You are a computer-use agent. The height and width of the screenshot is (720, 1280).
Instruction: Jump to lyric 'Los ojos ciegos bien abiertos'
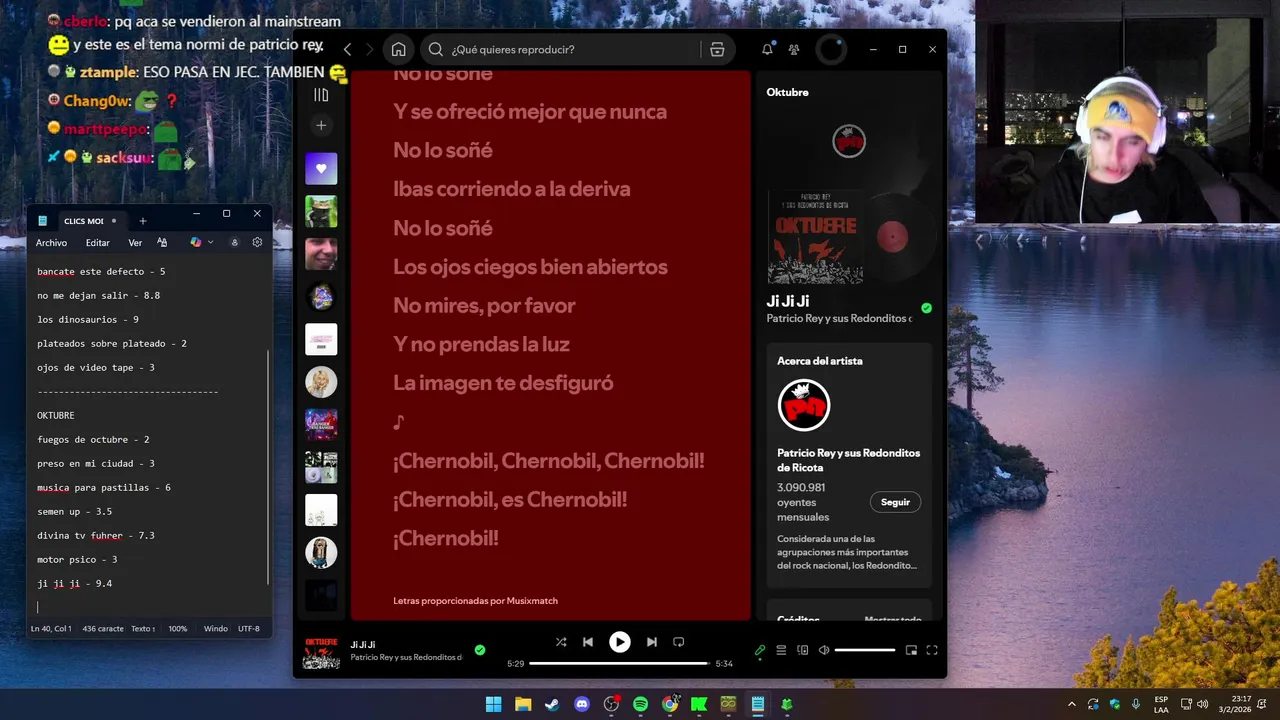530,267
